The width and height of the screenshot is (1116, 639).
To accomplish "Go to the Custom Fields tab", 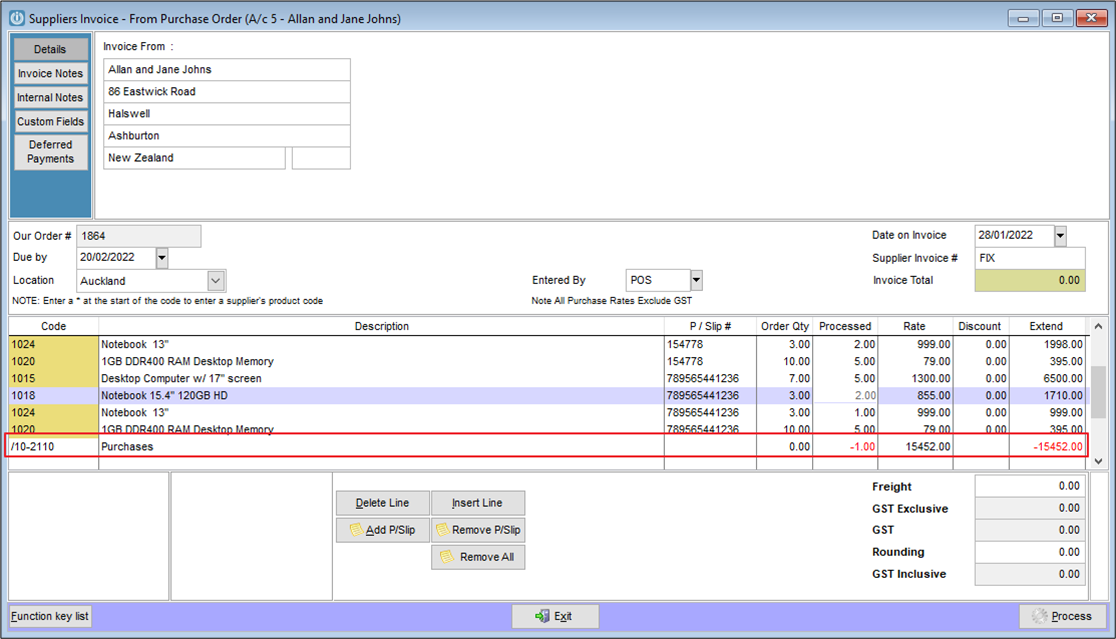I will (51, 122).
